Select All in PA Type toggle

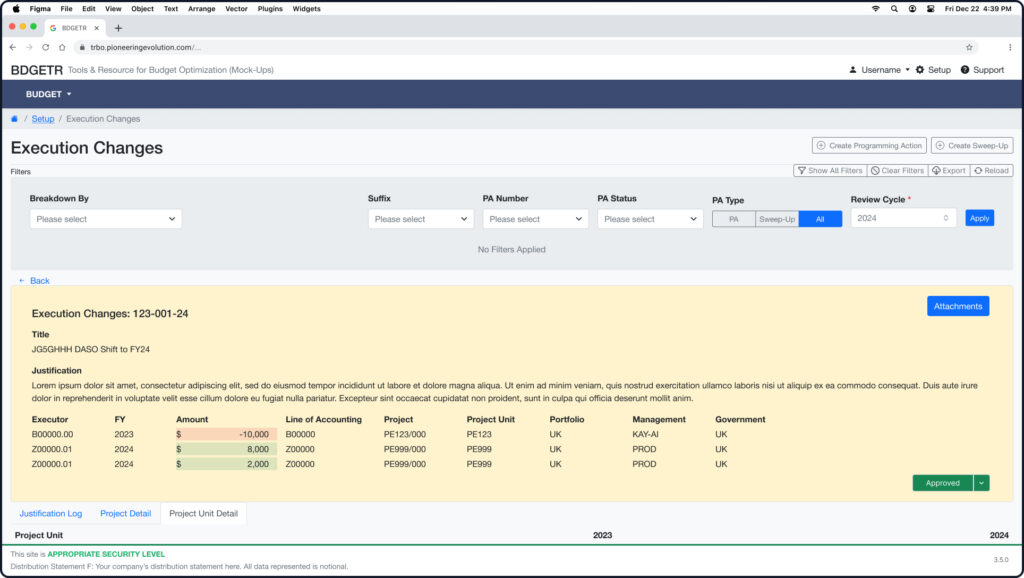(820, 219)
